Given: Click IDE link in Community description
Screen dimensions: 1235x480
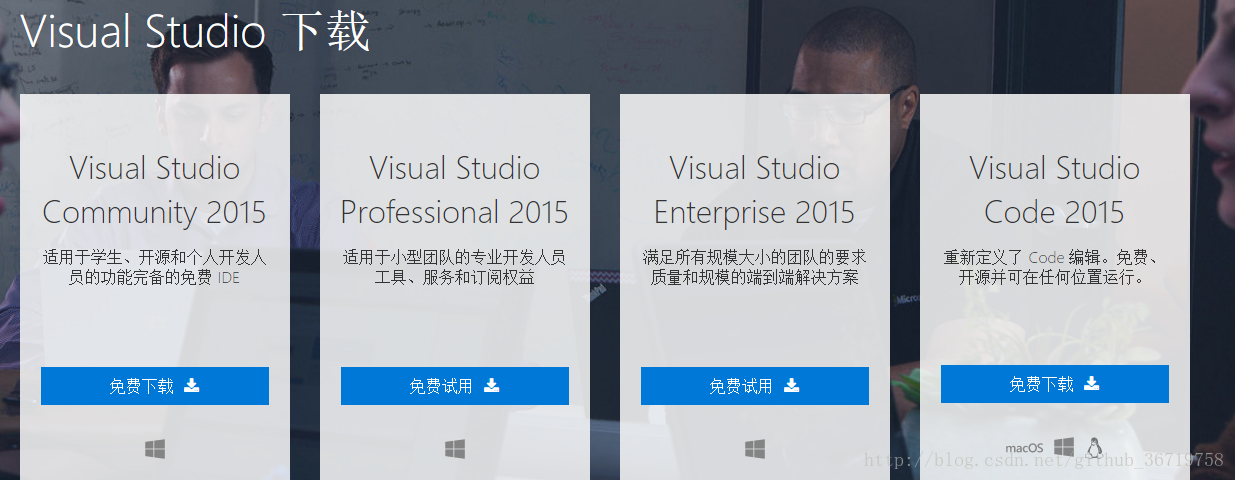Looking at the screenshot, I should click(229, 278).
